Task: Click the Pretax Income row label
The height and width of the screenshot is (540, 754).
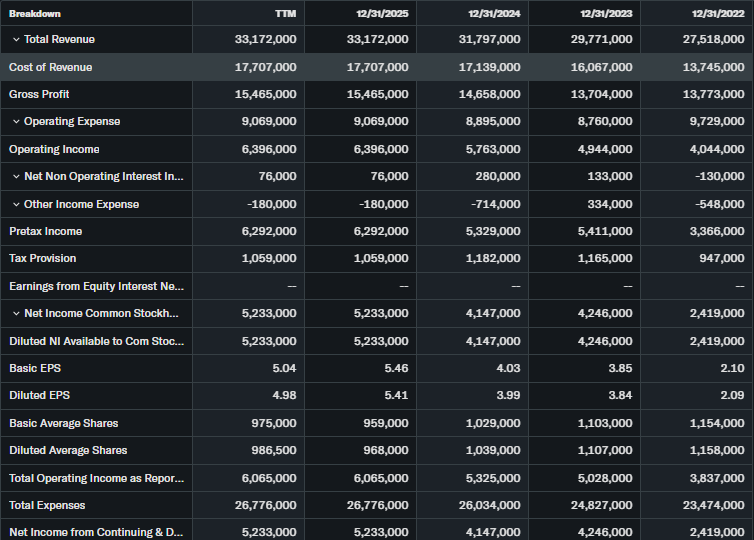Action: tap(46, 231)
